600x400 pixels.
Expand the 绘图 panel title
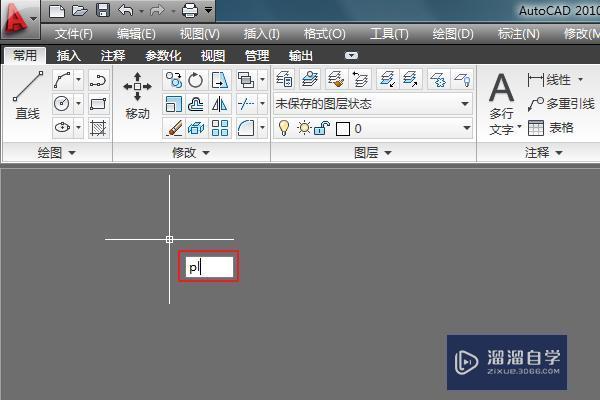pyautogui.click(x=57, y=153)
